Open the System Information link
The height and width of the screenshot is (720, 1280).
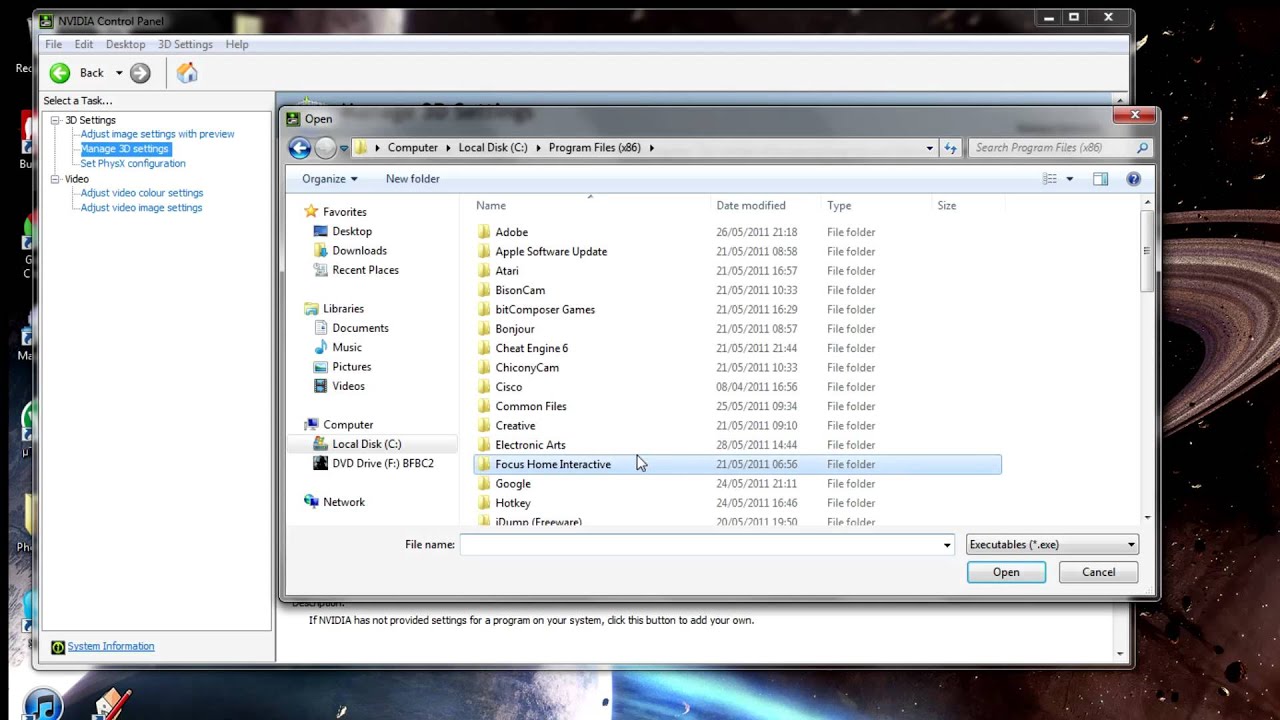pyautogui.click(x=111, y=647)
